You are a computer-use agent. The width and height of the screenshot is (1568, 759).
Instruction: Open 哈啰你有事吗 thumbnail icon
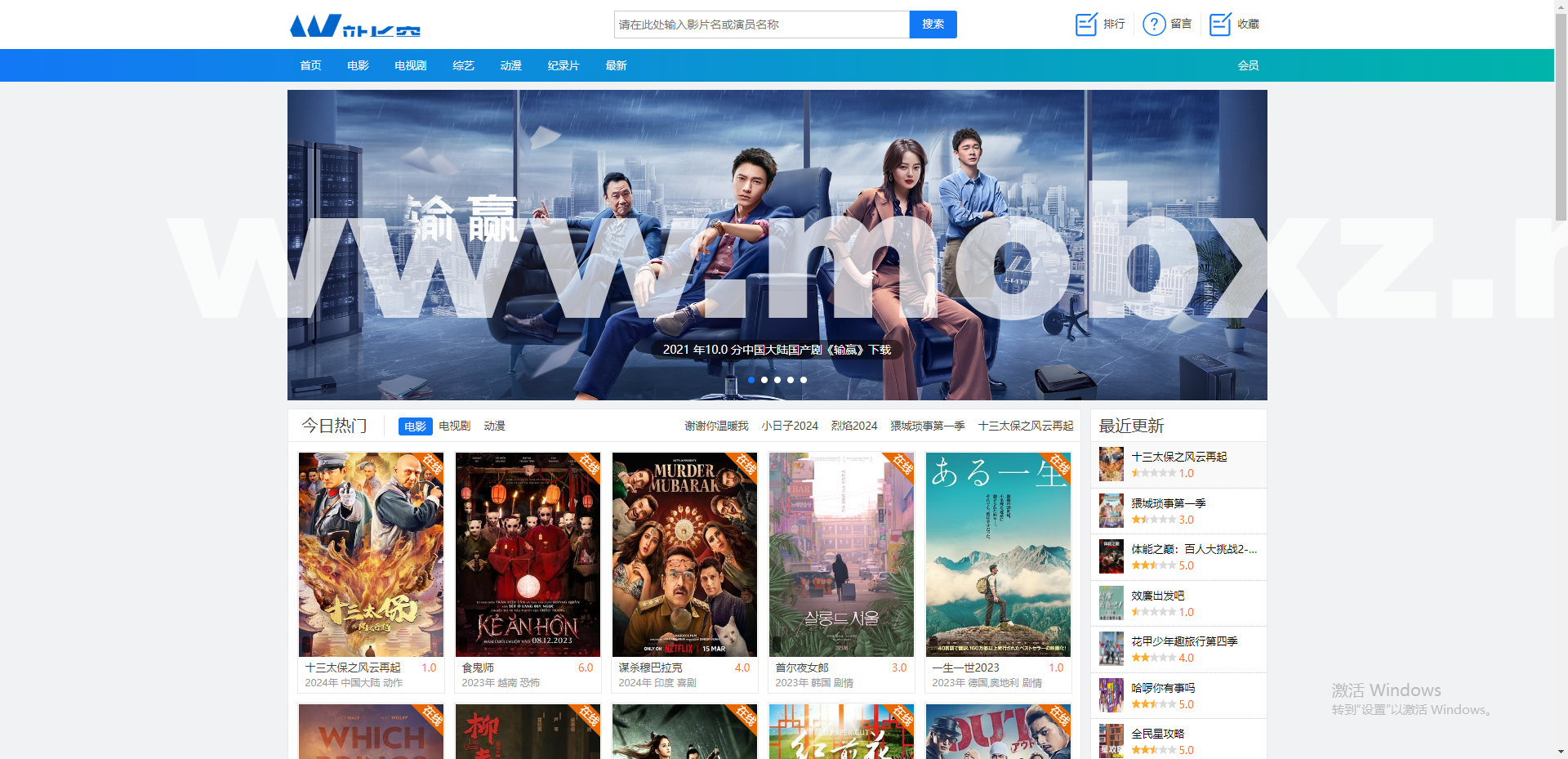[x=1111, y=696]
